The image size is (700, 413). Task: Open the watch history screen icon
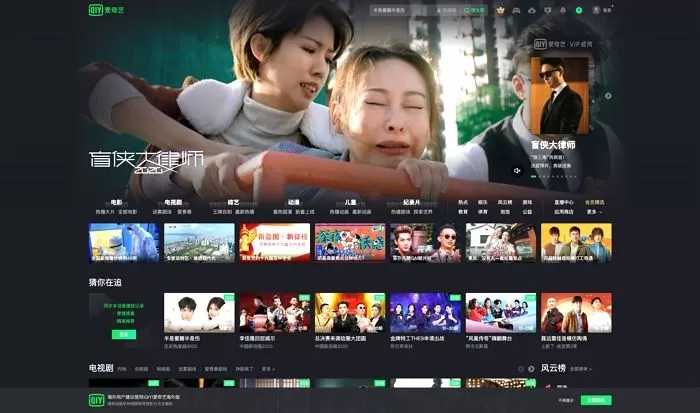[x=548, y=10]
